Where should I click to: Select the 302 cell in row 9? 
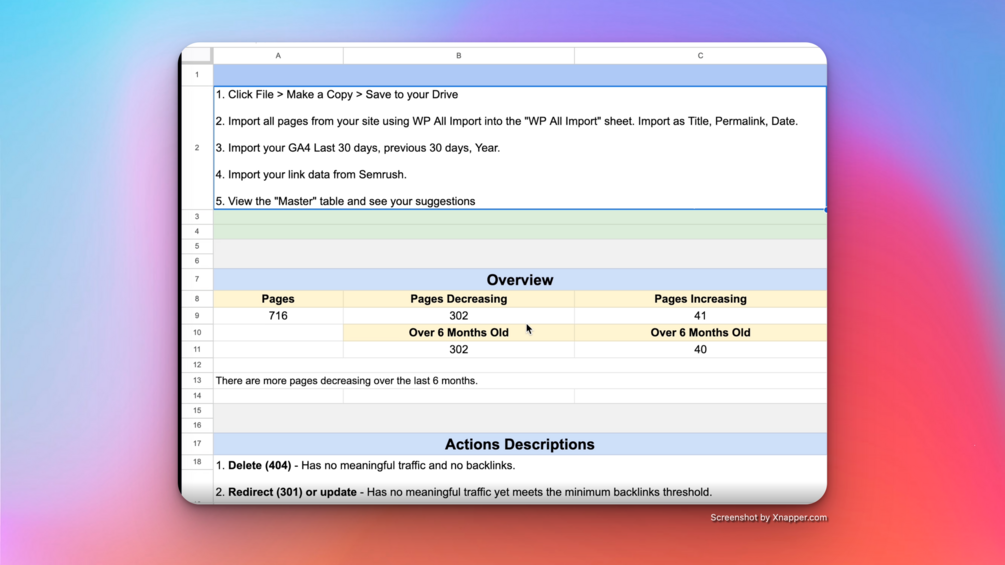point(459,315)
